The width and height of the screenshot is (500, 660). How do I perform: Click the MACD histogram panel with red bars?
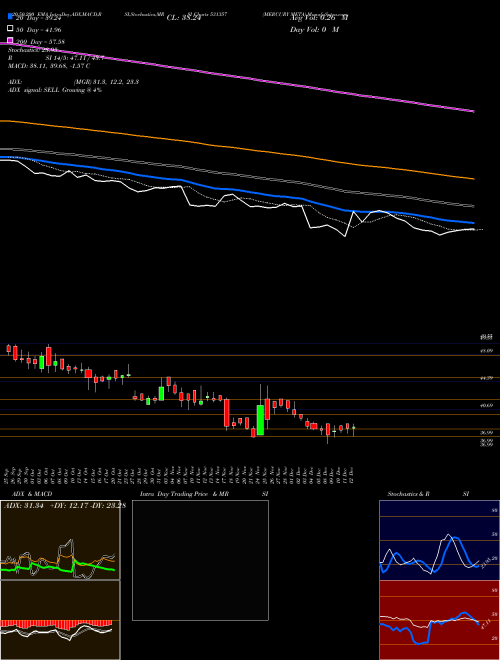point(60,620)
